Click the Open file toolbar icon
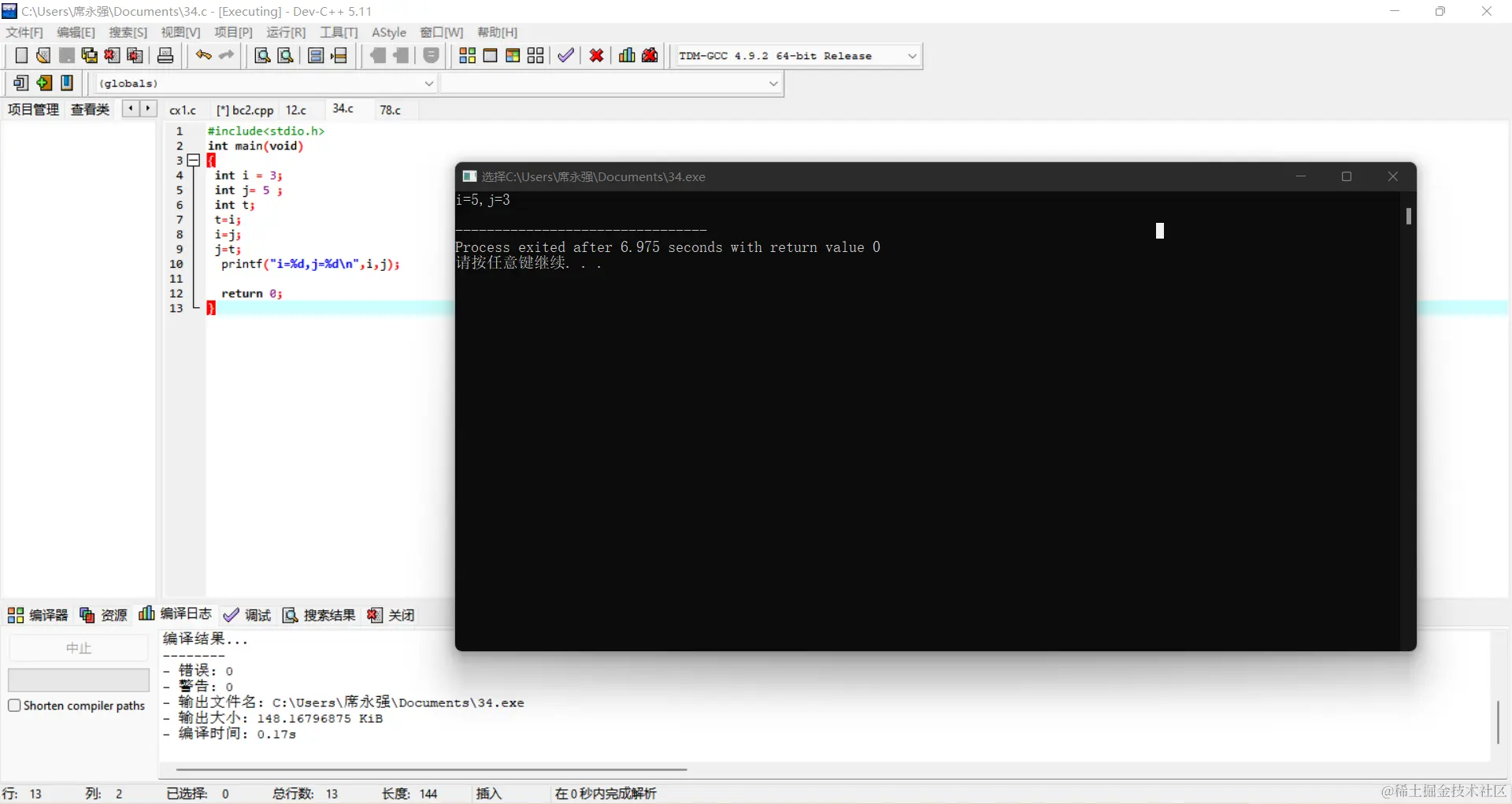The height and width of the screenshot is (804, 1512). click(x=44, y=55)
